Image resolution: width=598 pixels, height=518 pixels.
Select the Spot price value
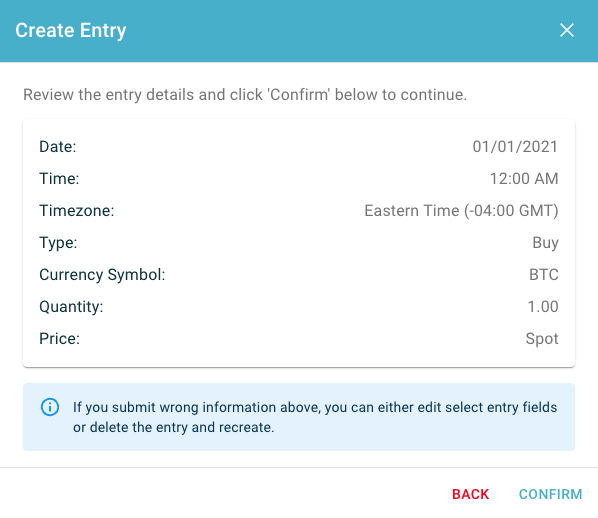pos(542,339)
